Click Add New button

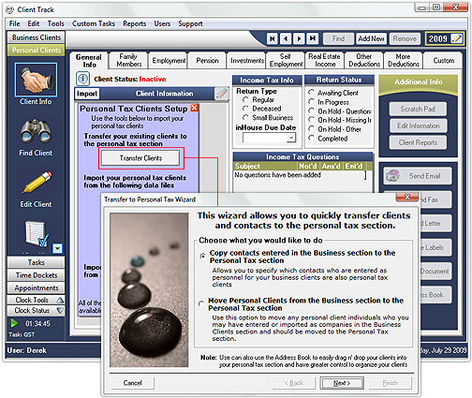pyautogui.click(x=371, y=39)
